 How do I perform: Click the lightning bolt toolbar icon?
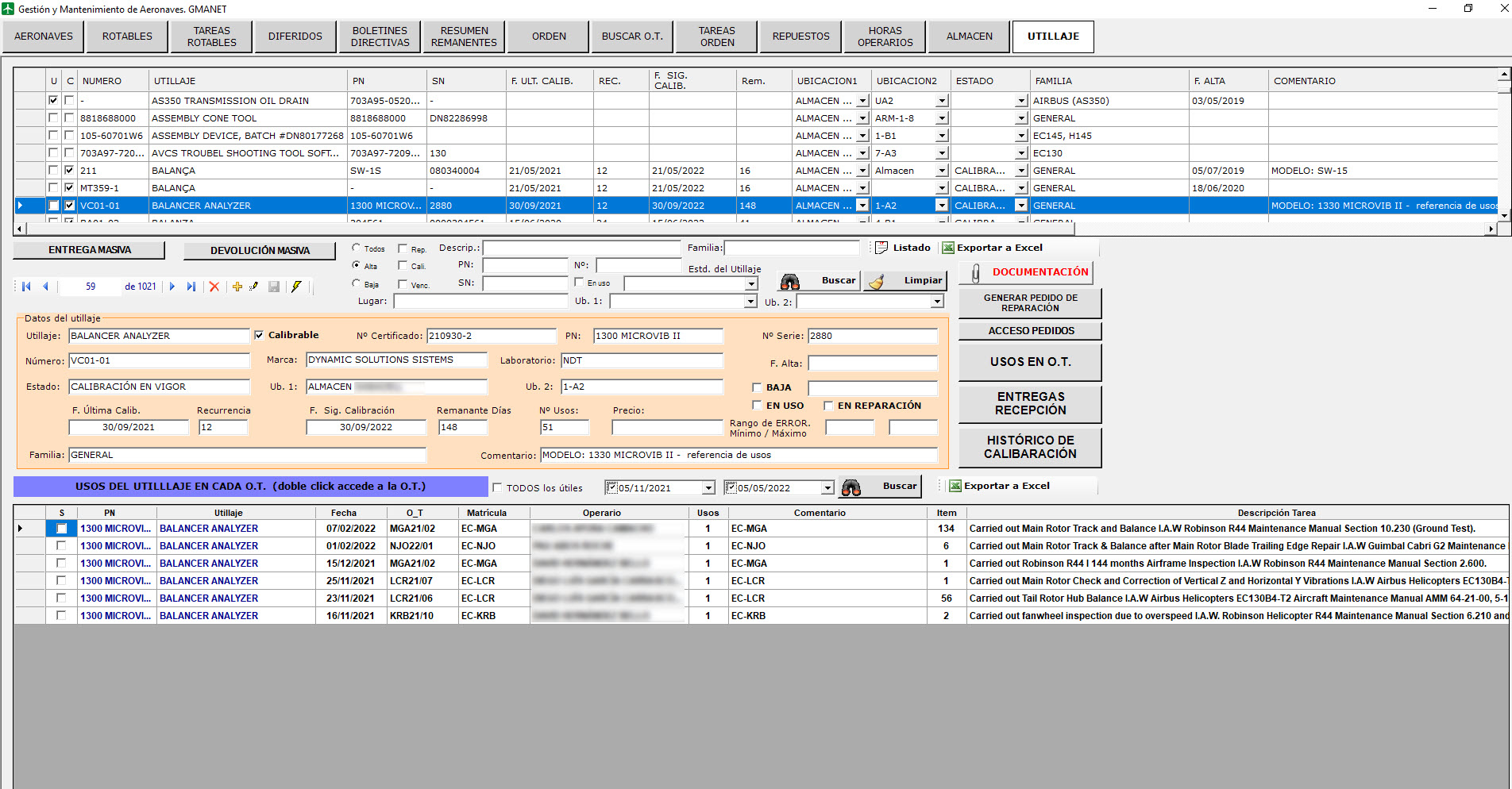click(296, 287)
